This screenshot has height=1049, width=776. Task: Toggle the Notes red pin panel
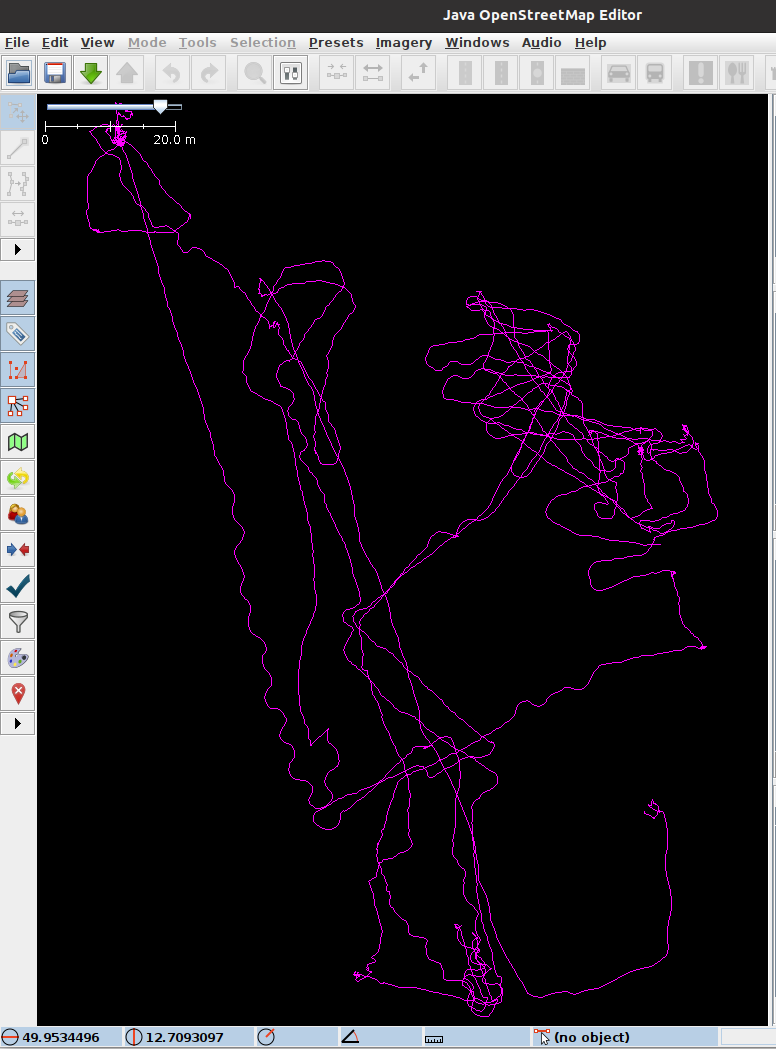coord(18,694)
